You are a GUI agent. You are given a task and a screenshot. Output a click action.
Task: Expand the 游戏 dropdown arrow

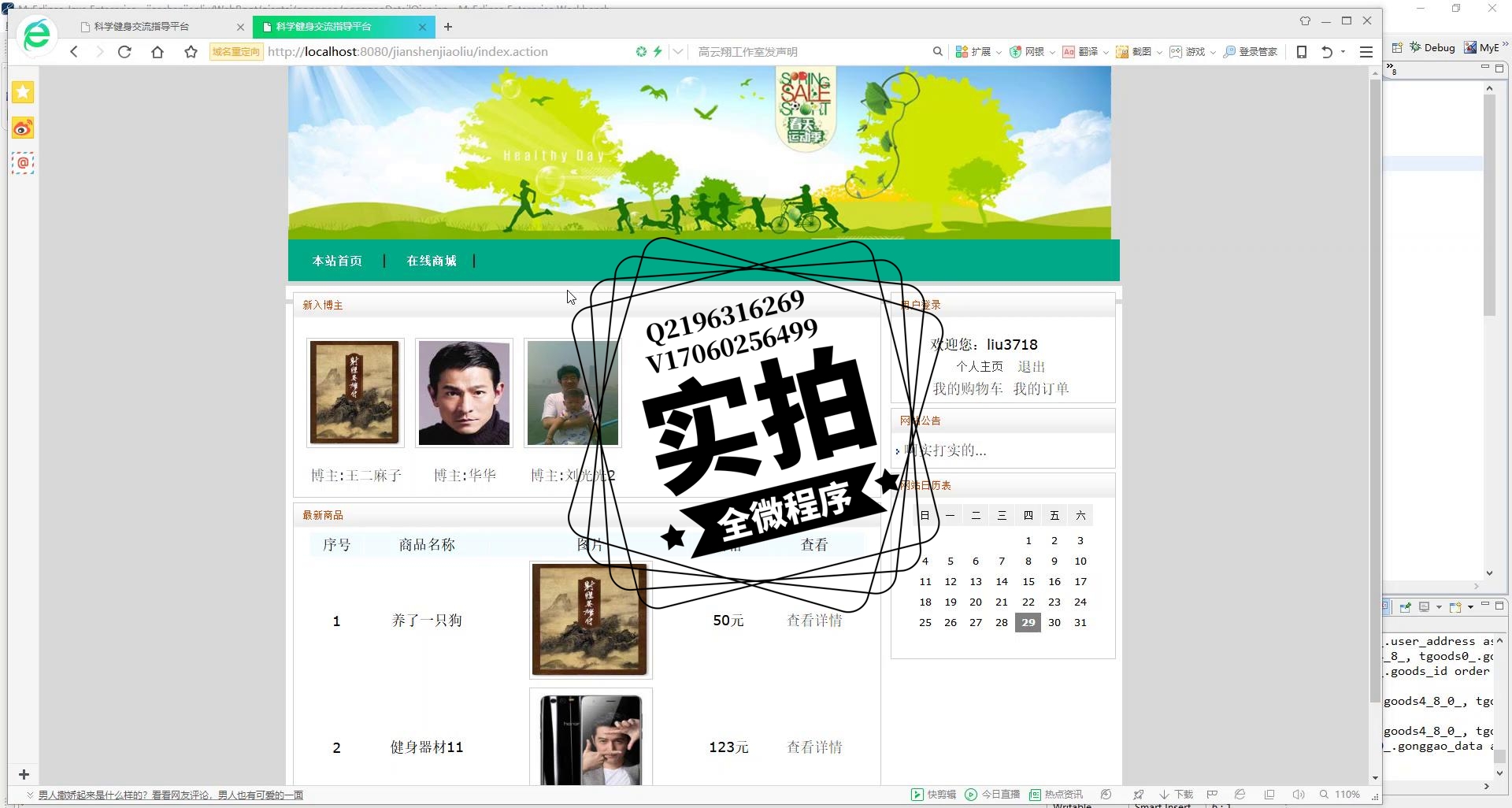click(1213, 53)
